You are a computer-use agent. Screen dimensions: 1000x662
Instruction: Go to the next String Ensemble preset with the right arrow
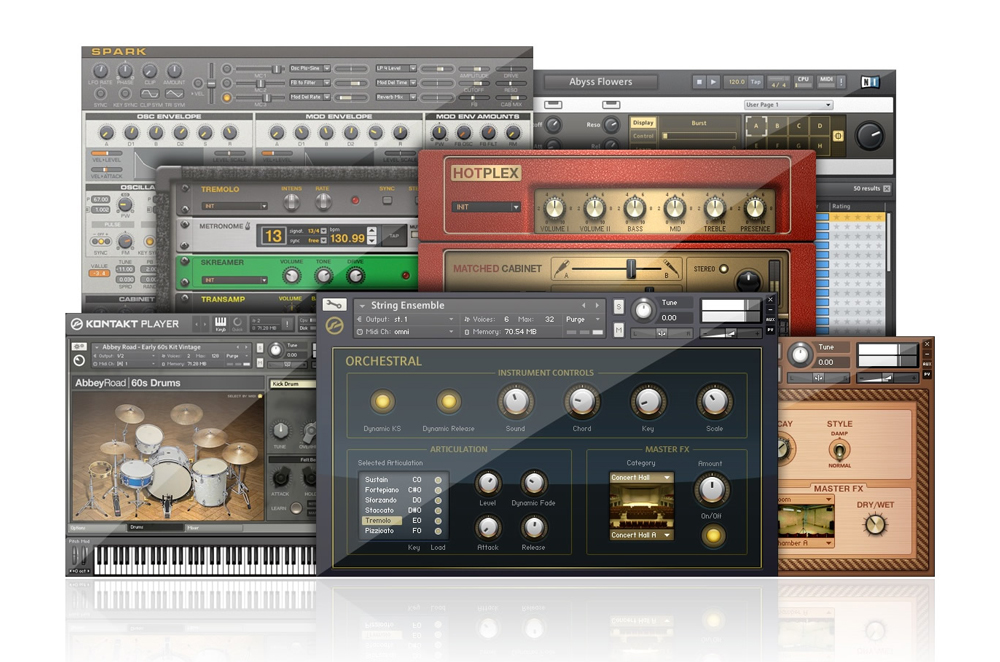598,305
